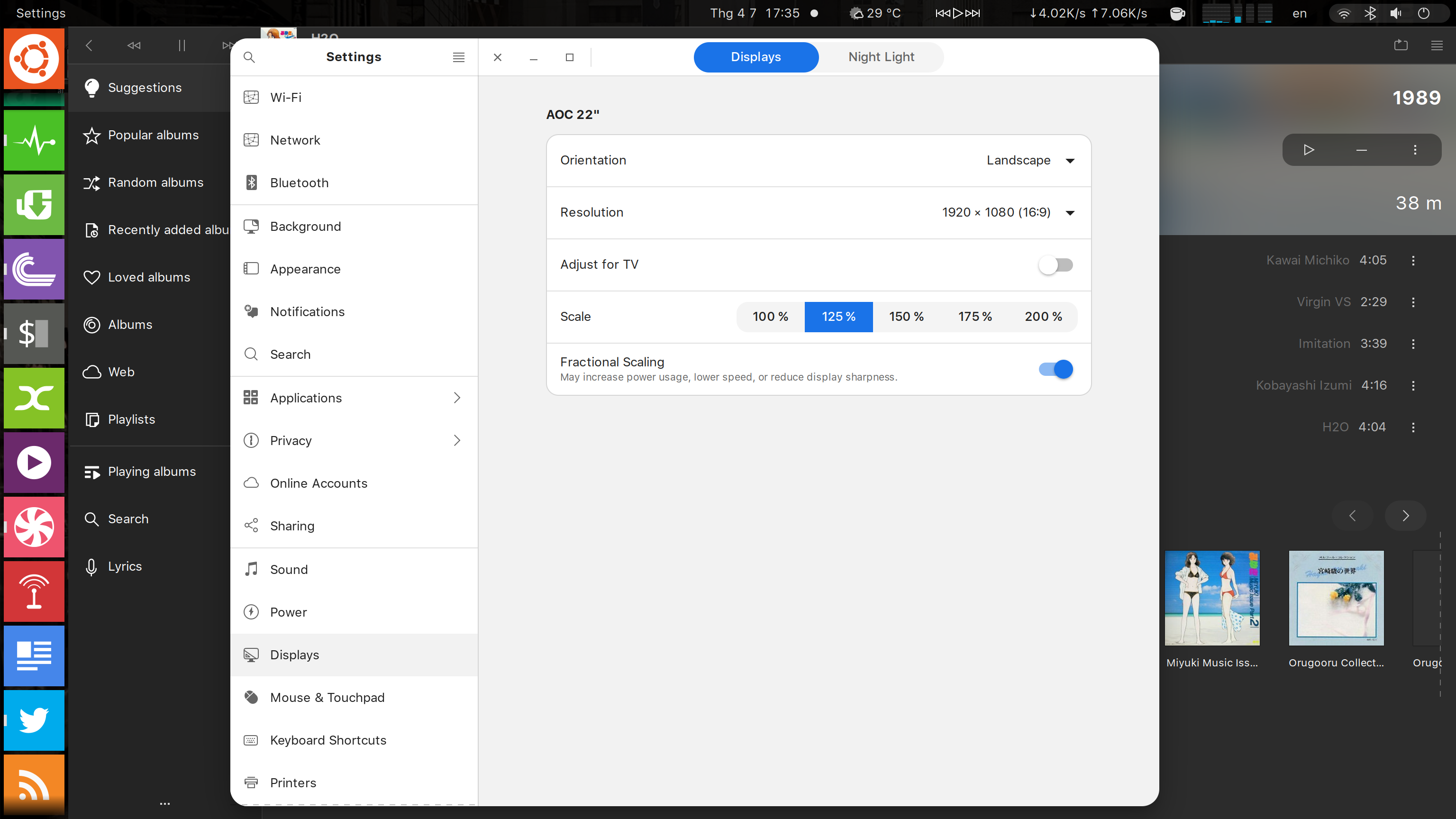Disable the Fractional Scaling switch

pyautogui.click(x=1055, y=370)
